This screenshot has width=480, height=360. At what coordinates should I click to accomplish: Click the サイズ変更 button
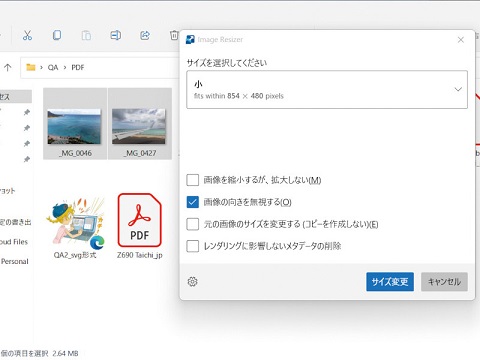[x=390, y=282]
